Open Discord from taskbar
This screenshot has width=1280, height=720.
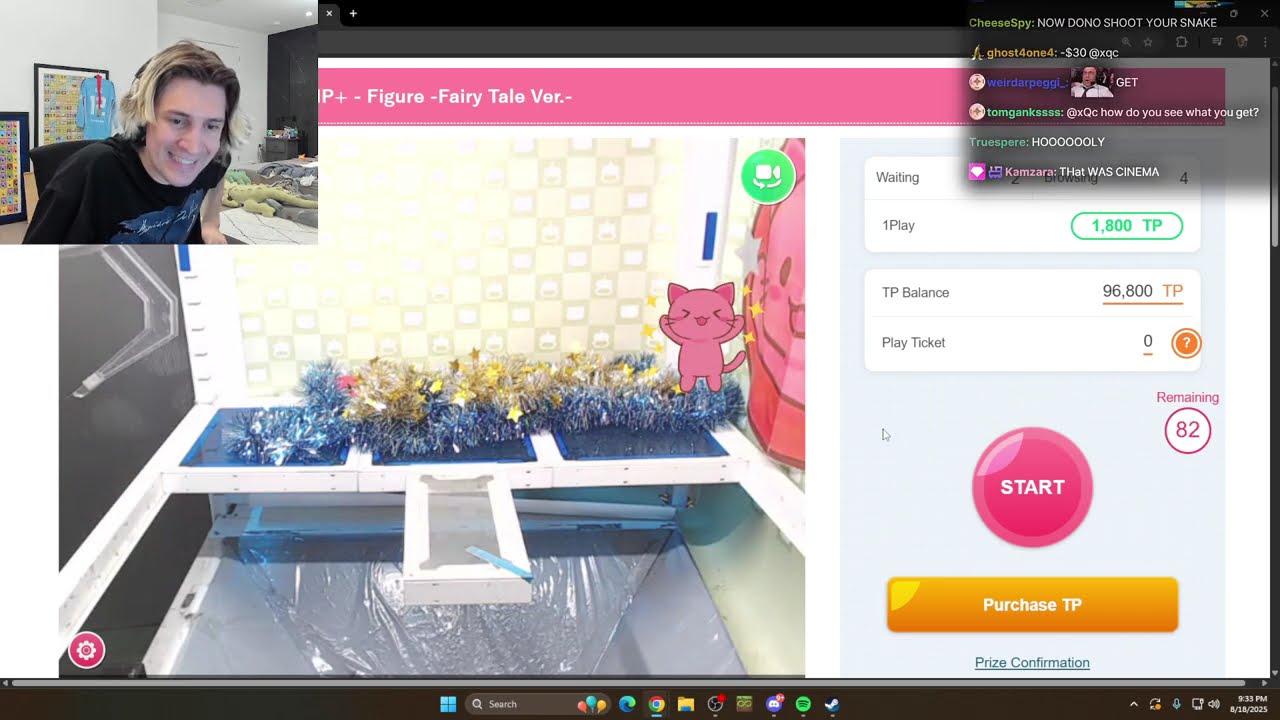click(774, 704)
